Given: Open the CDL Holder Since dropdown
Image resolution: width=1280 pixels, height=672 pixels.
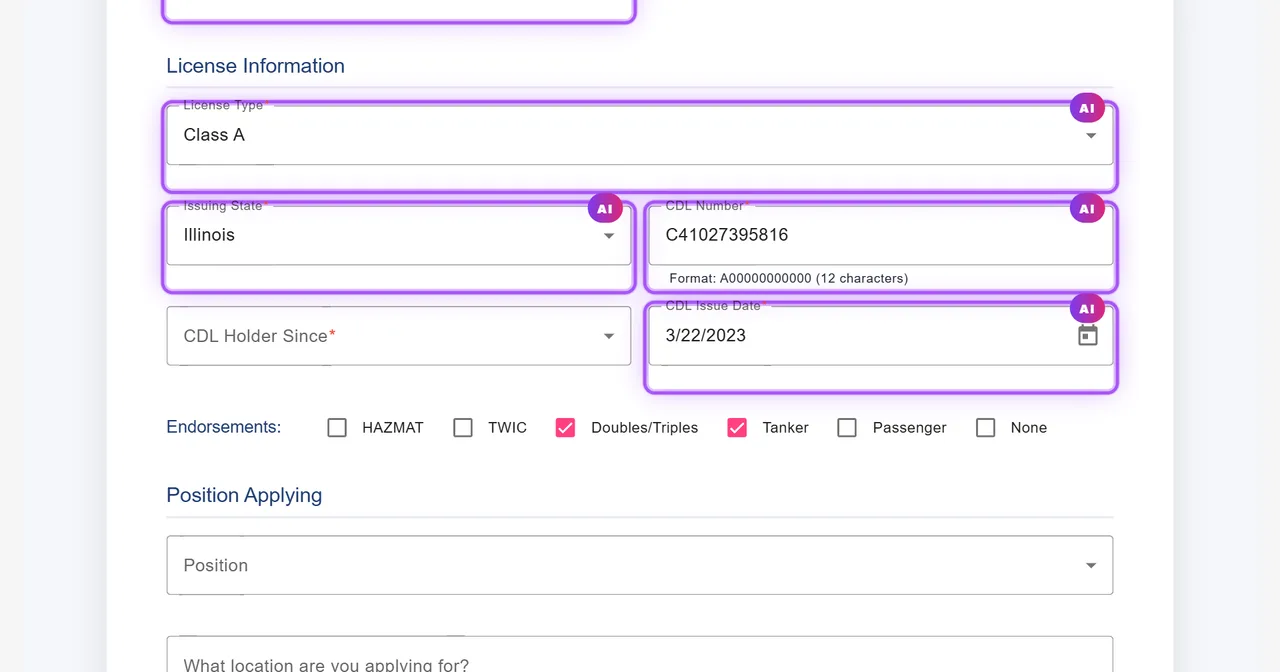Looking at the screenshot, I should (x=399, y=336).
